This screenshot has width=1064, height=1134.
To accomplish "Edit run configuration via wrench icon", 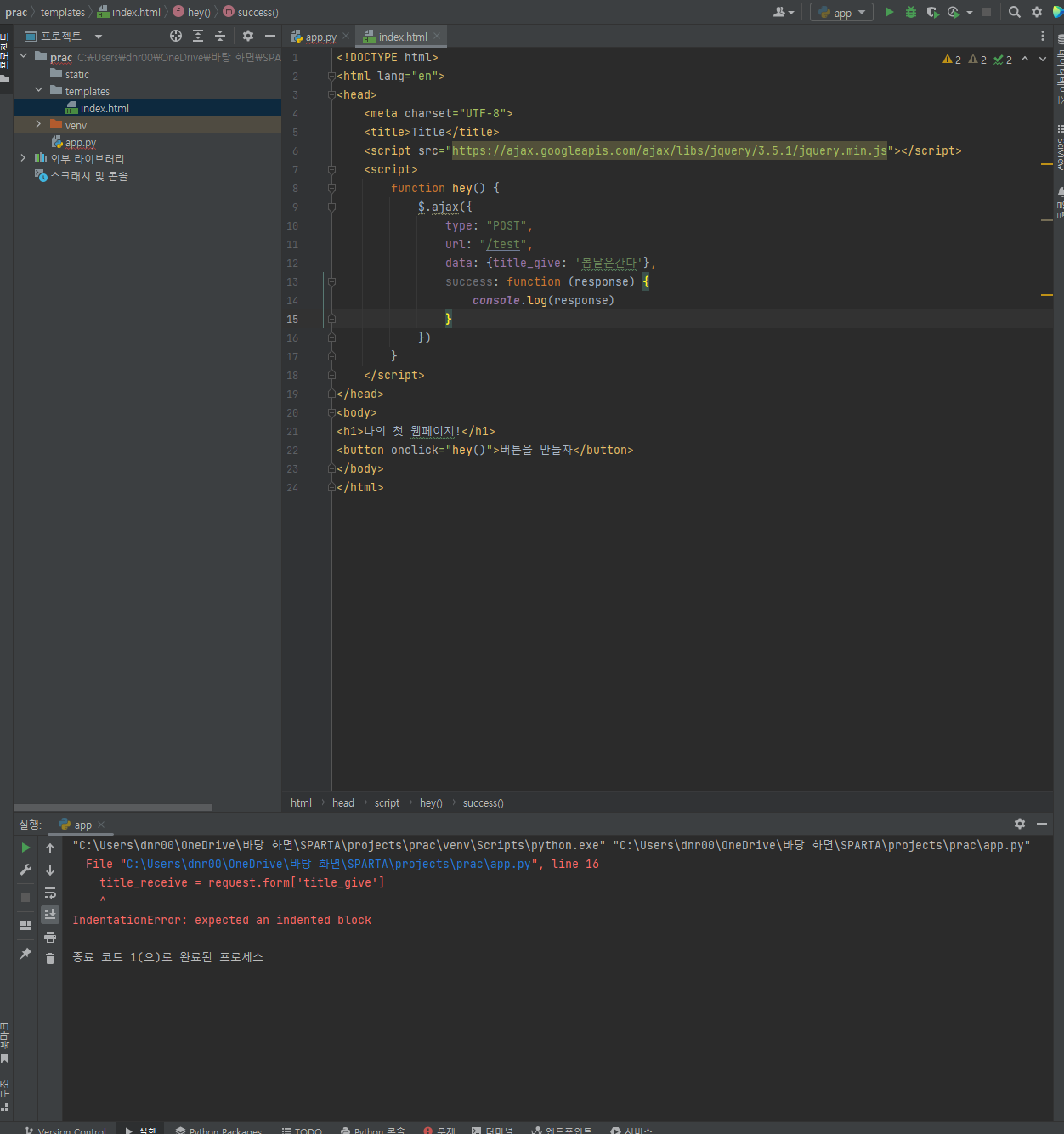I will pyautogui.click(x=25, y=870).
